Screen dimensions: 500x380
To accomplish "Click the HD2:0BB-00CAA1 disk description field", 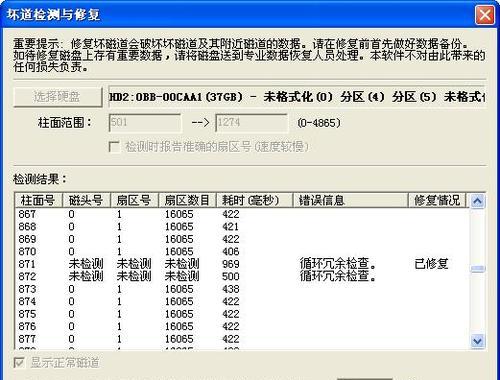I will (297, 97).
